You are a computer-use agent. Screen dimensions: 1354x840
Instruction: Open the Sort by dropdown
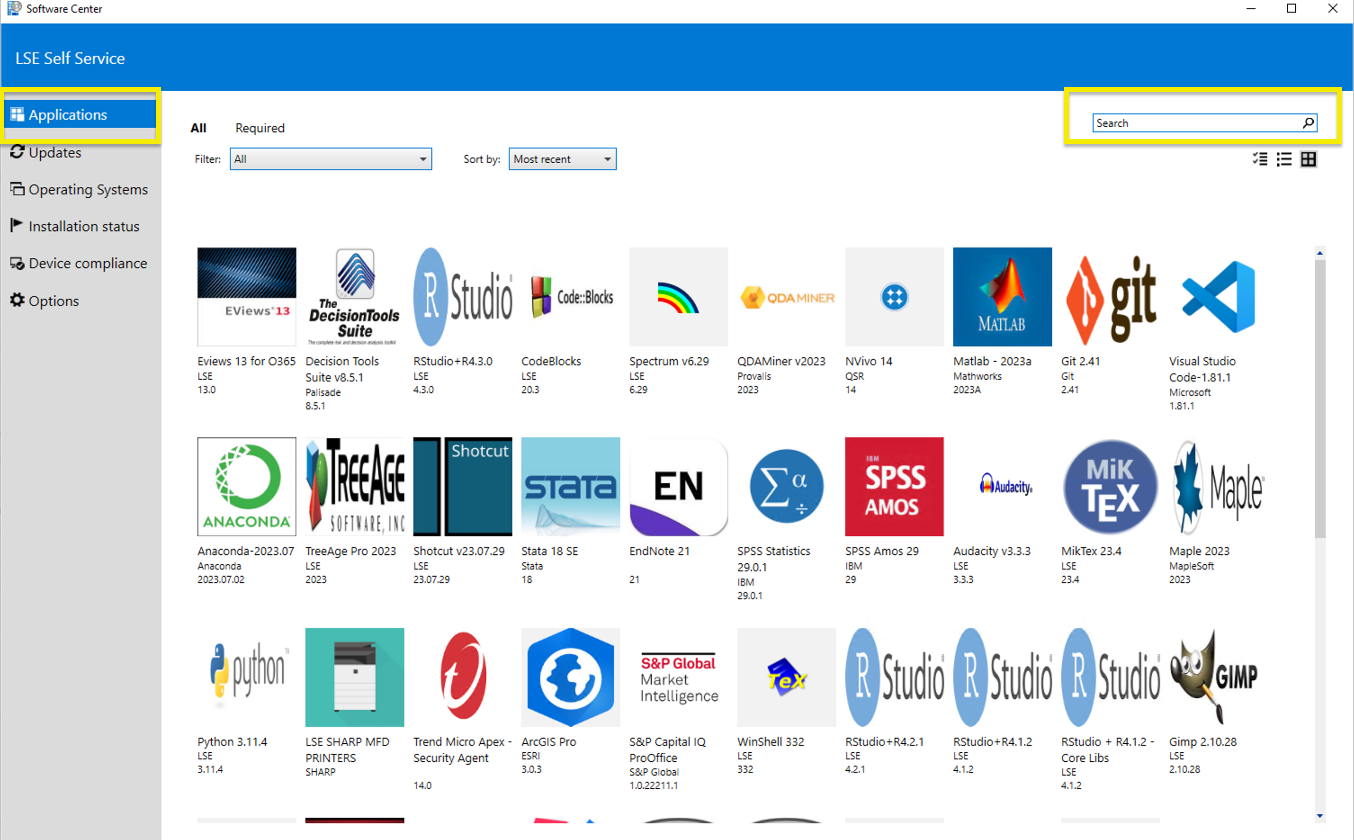coord(562,159)
